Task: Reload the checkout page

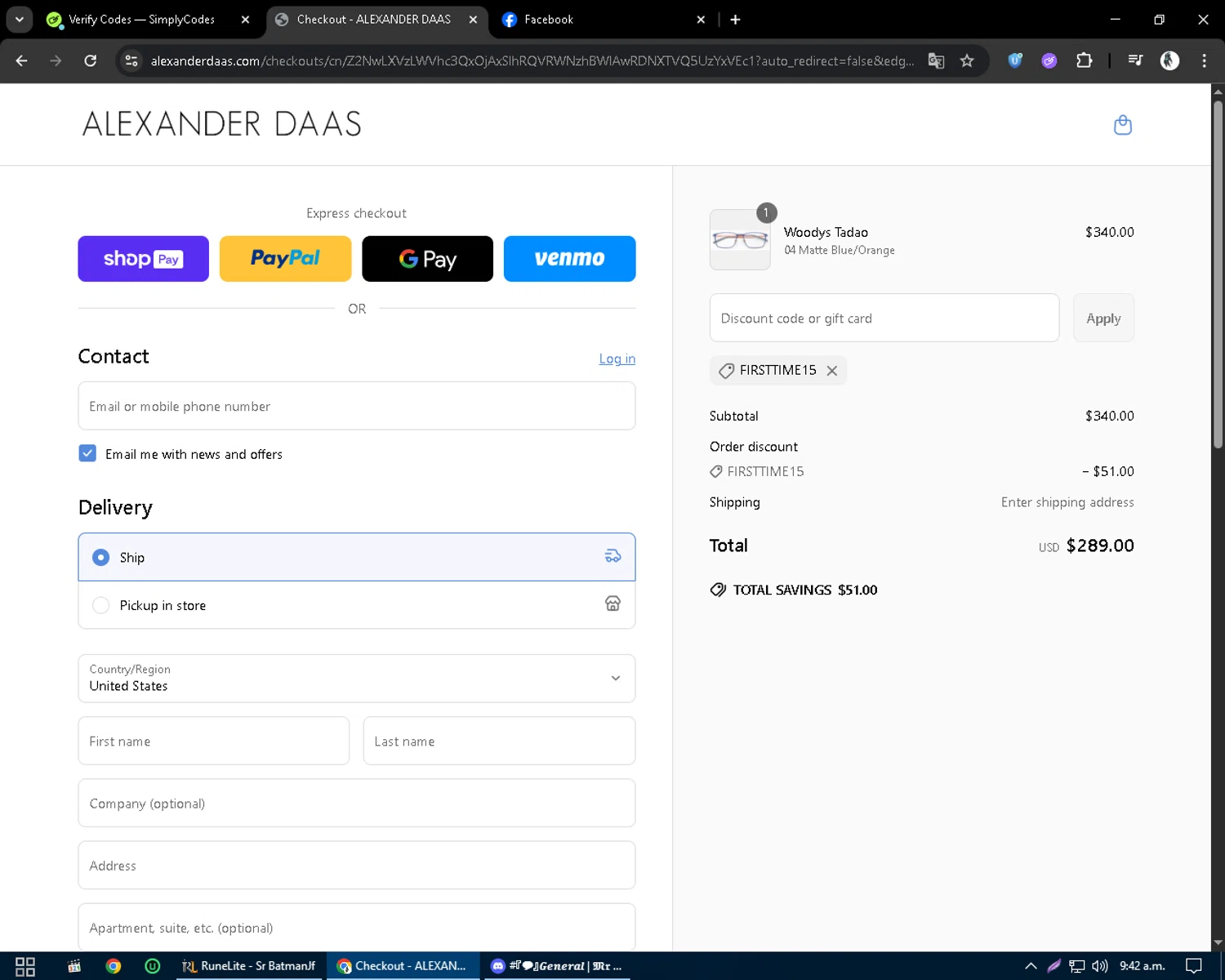Action: tap(91, 60)
